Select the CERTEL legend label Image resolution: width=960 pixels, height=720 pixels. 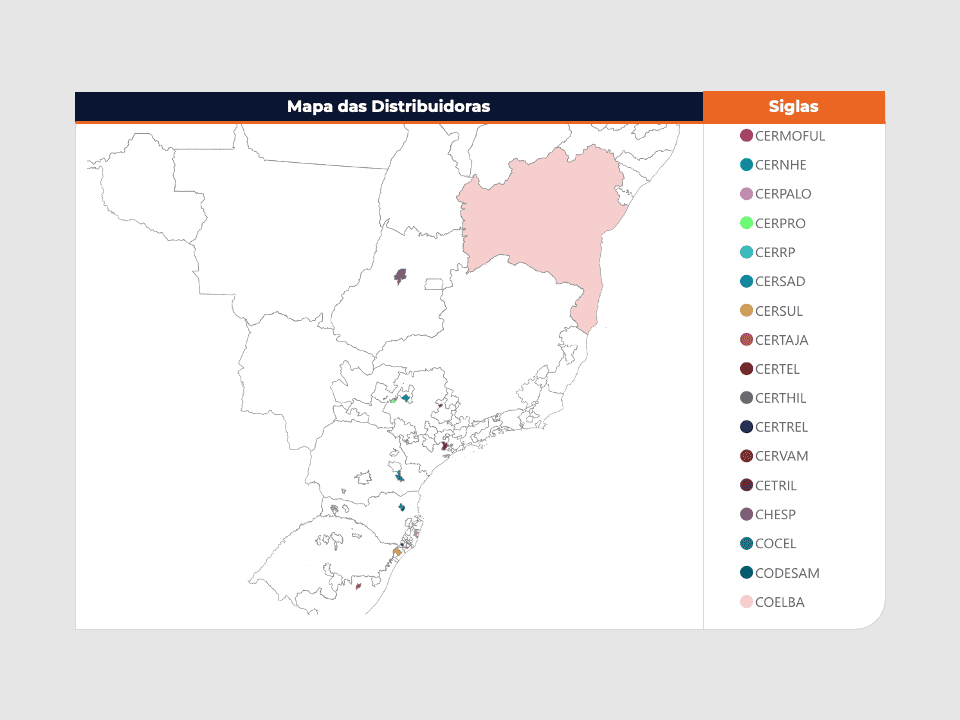tap(778, 369)
